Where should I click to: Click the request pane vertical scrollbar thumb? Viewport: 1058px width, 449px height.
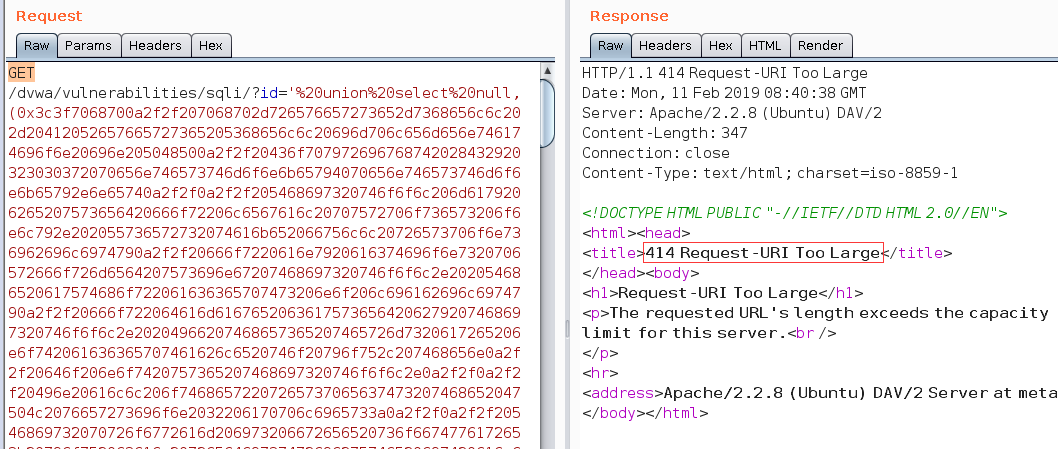[x=548, y=113]
